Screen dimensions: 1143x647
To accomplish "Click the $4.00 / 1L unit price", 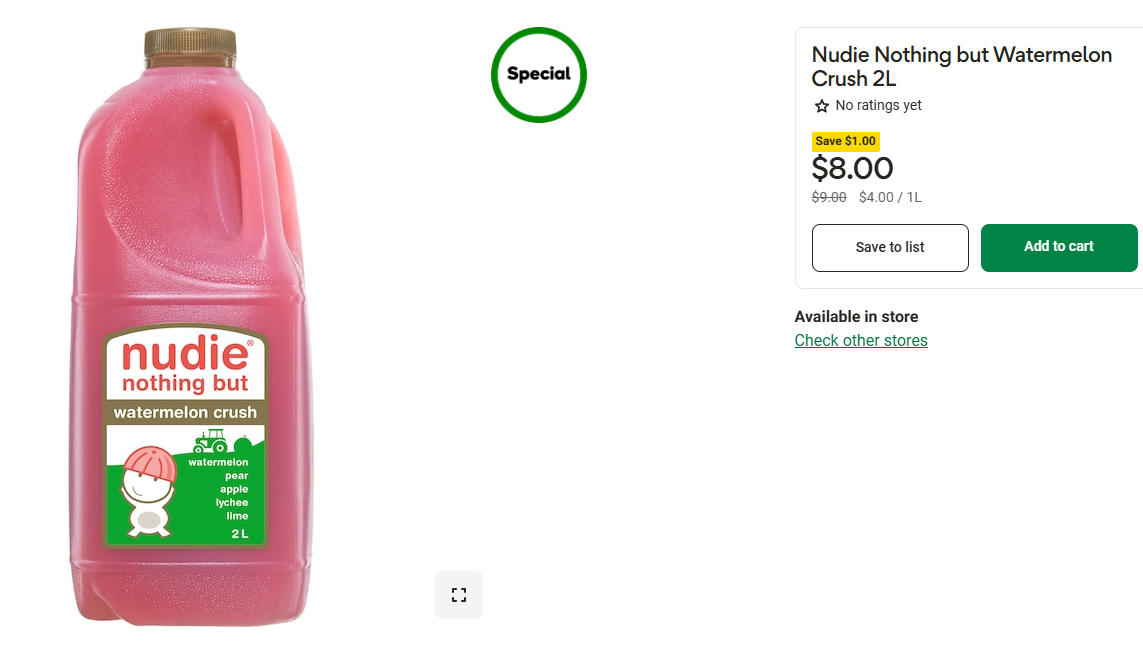I will click(x=890, y=198).
